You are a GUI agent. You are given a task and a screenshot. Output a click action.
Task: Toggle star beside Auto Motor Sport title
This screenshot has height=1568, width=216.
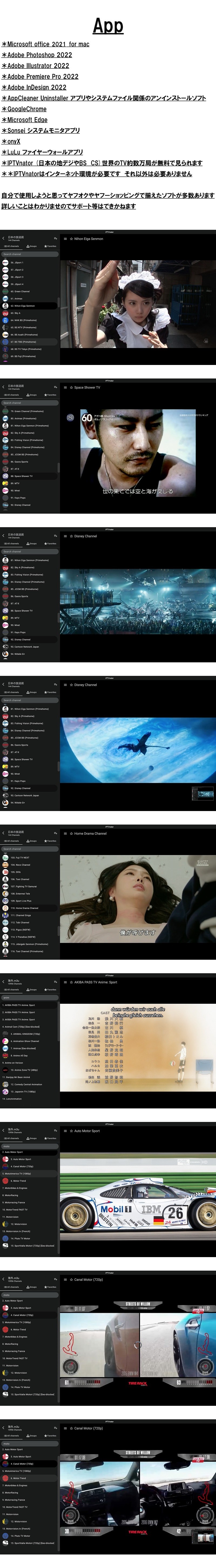pyautogui.click(x=71, y=1131)
